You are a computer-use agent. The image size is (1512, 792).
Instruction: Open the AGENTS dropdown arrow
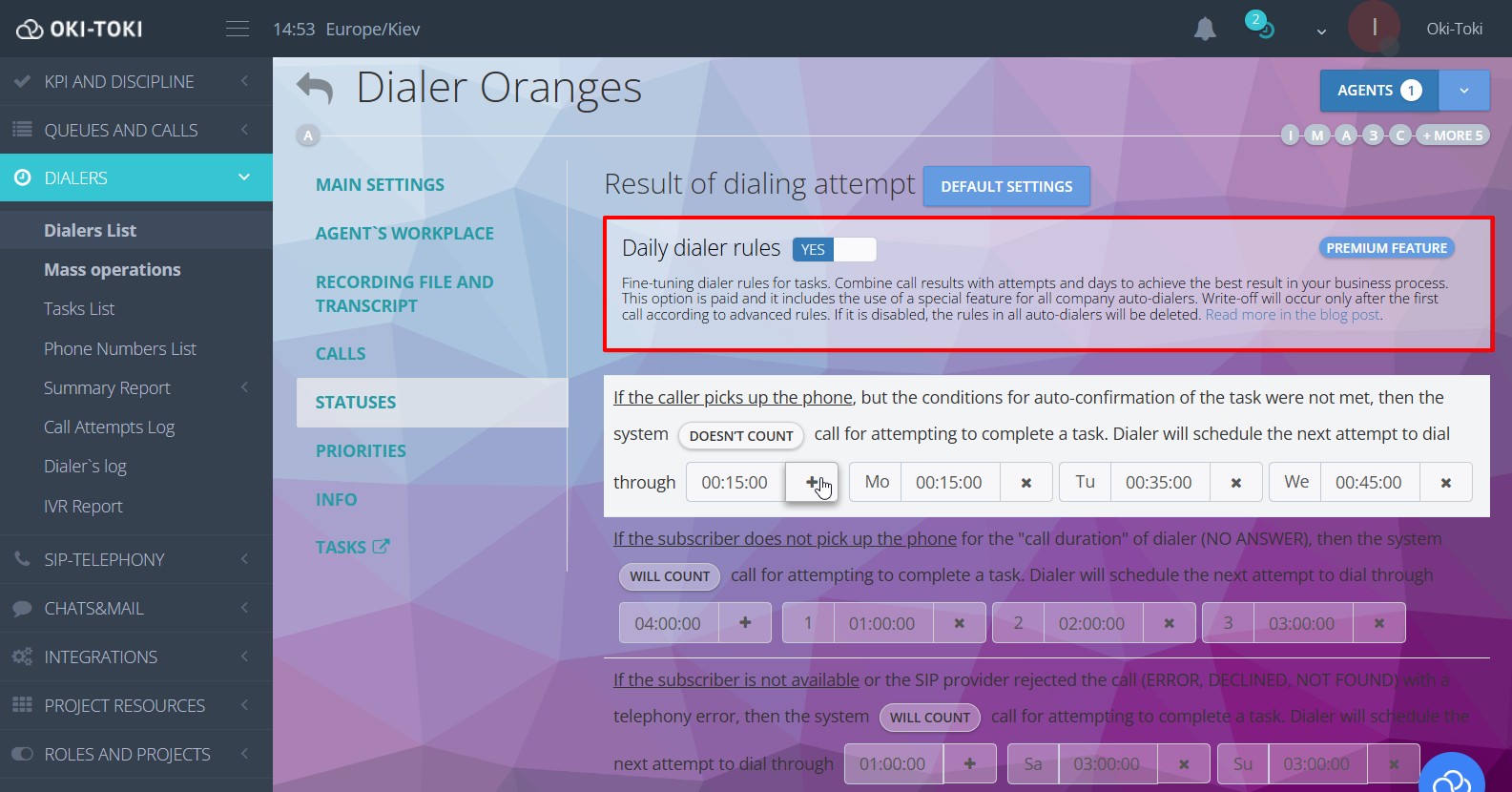tap(1463, 91)
